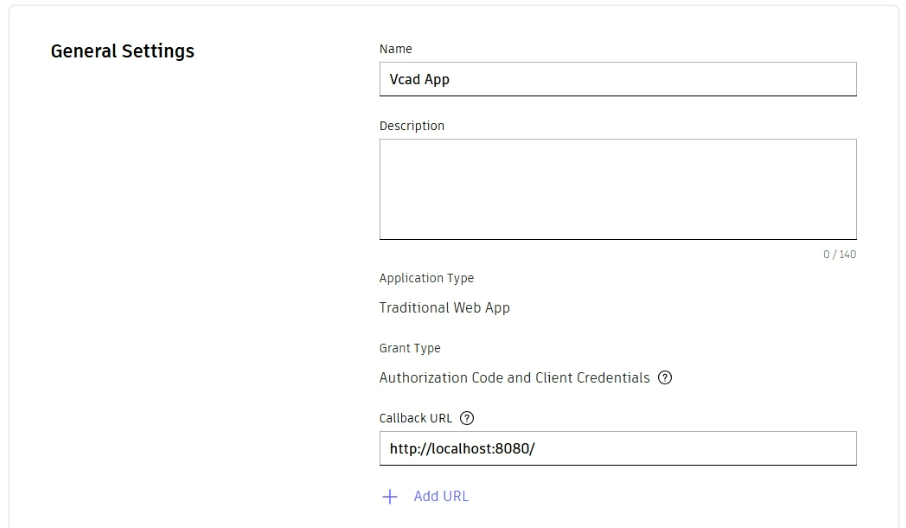Focus the Name input field
Screen dimensions: 906x528
pyautogui.click(x=617, y=79)
